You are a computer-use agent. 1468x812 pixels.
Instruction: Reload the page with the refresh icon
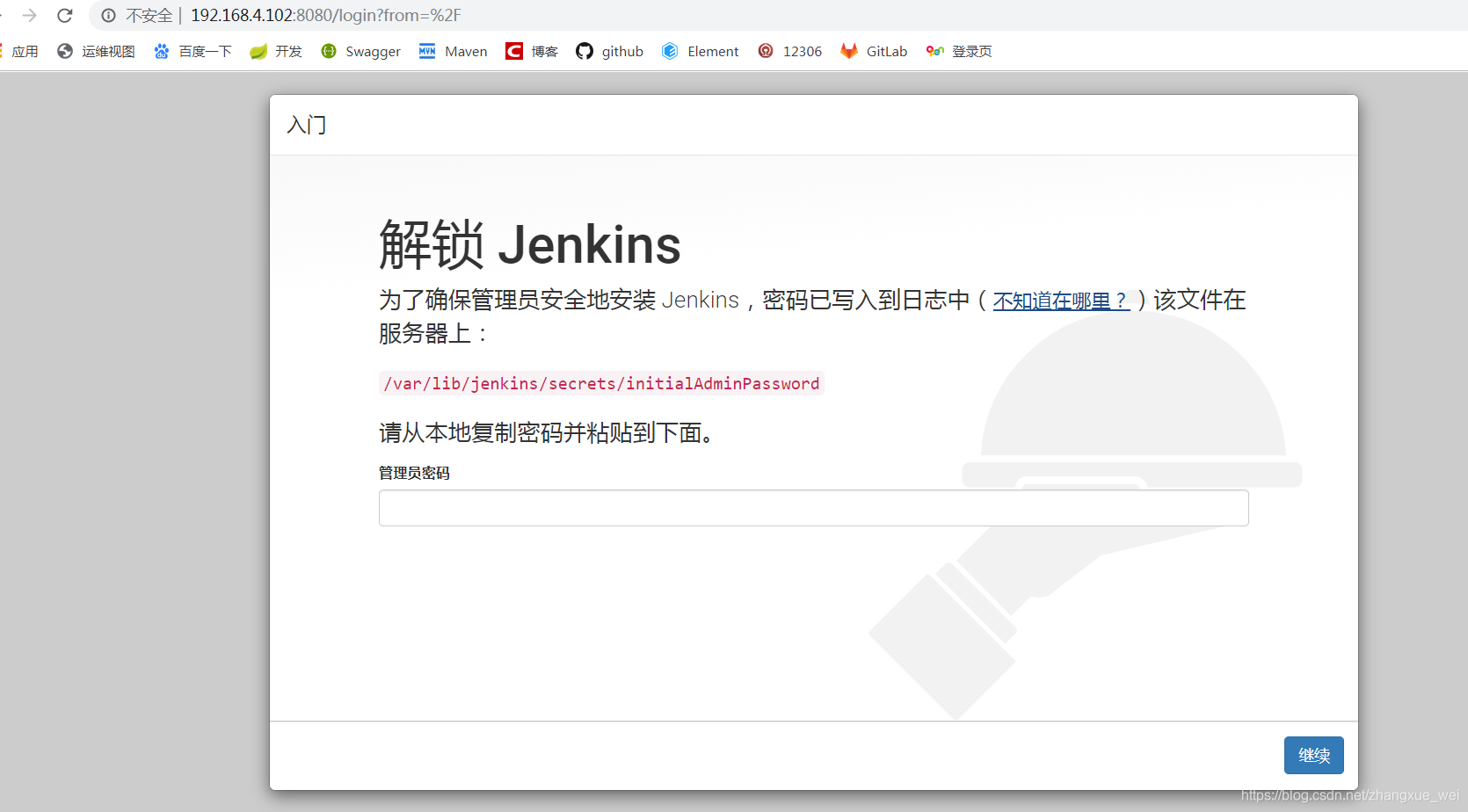65,16
